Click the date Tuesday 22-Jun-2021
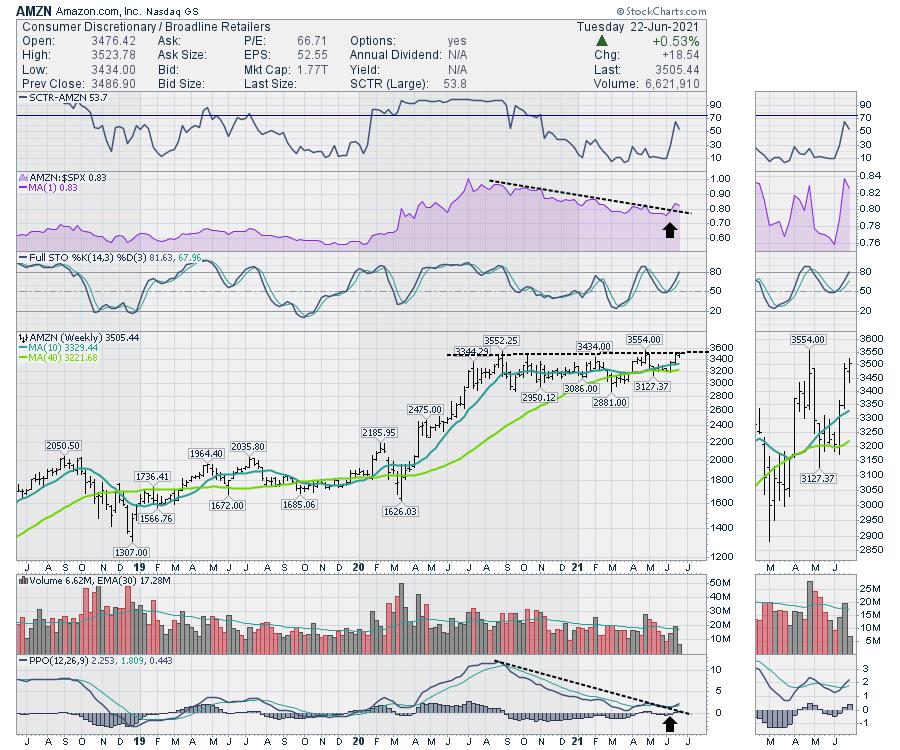This screenshot has width=900, height=750. coord(638,27)
